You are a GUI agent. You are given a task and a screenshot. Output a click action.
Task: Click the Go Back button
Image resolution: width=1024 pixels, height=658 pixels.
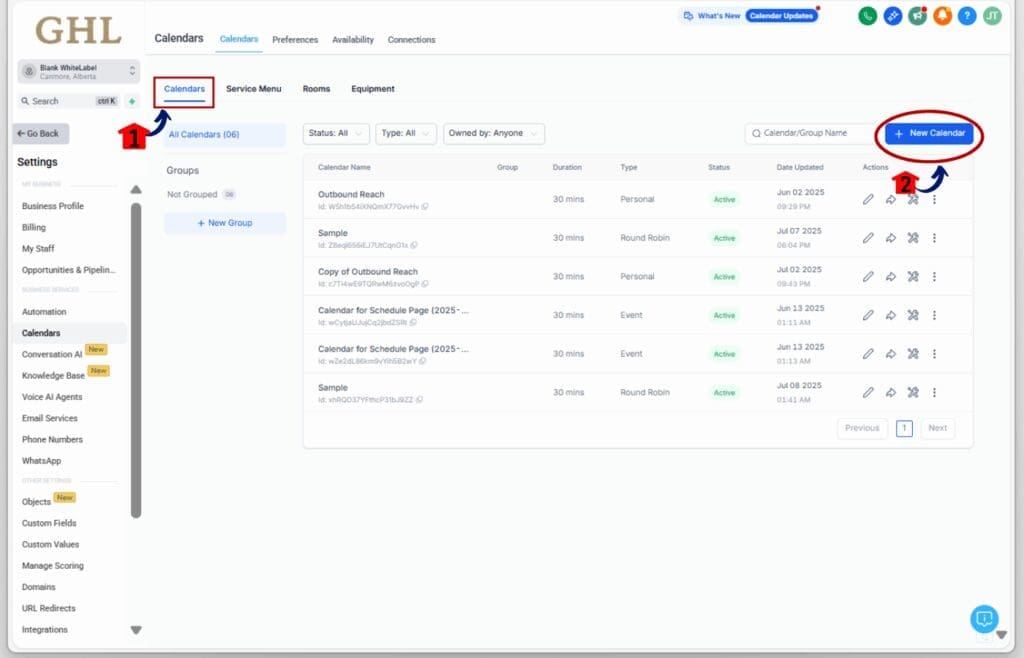(40, 133)
